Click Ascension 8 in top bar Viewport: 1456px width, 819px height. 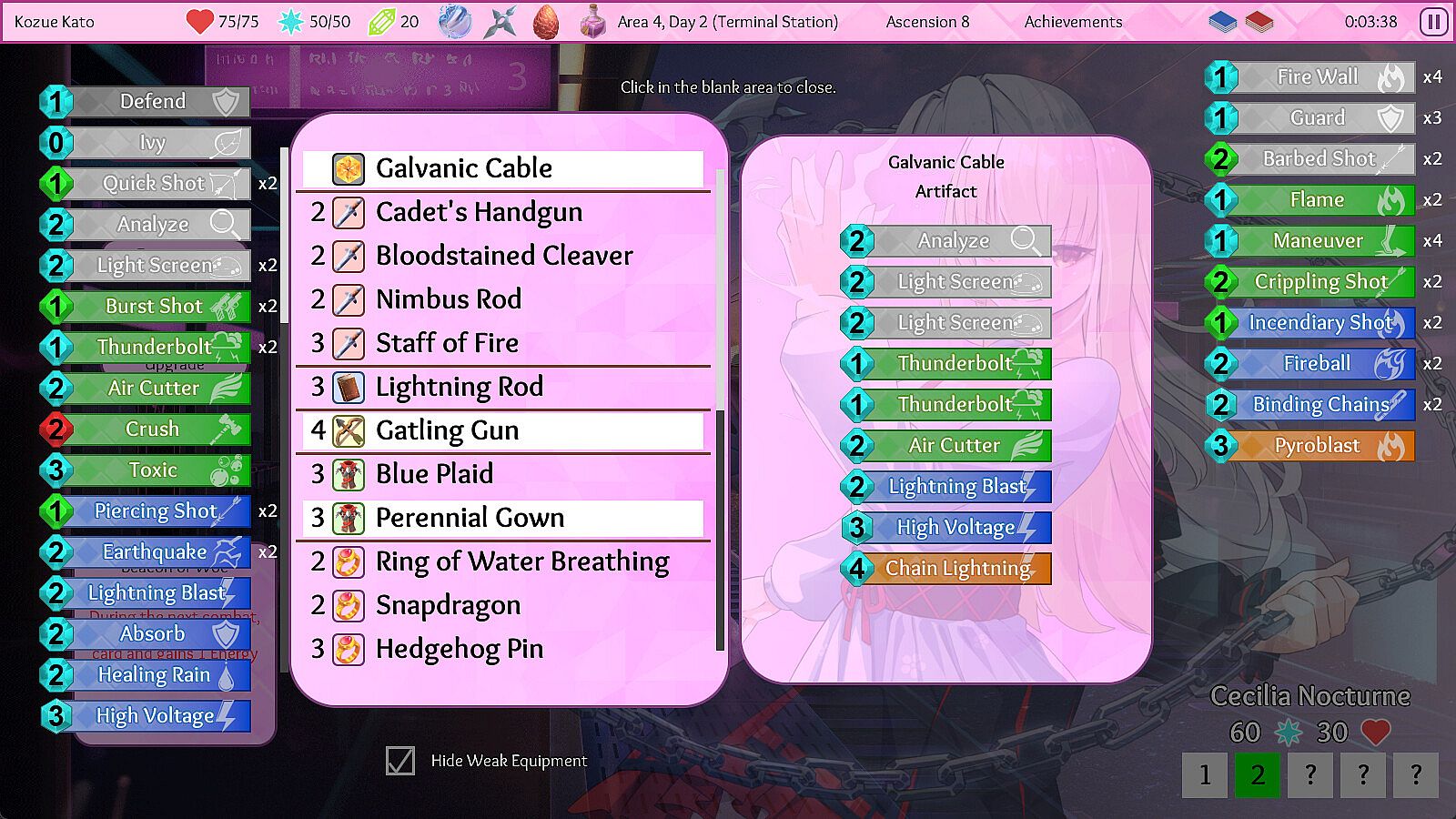(927, 21)
